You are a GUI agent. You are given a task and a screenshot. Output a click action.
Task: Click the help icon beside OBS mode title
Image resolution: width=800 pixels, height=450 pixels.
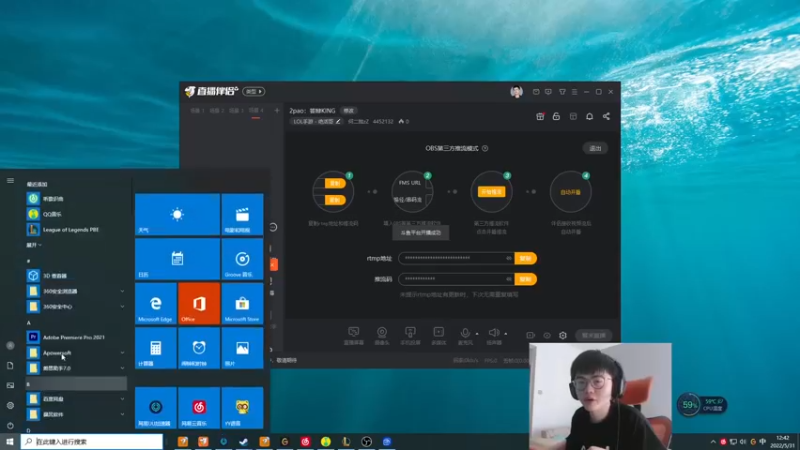[485, 148]
